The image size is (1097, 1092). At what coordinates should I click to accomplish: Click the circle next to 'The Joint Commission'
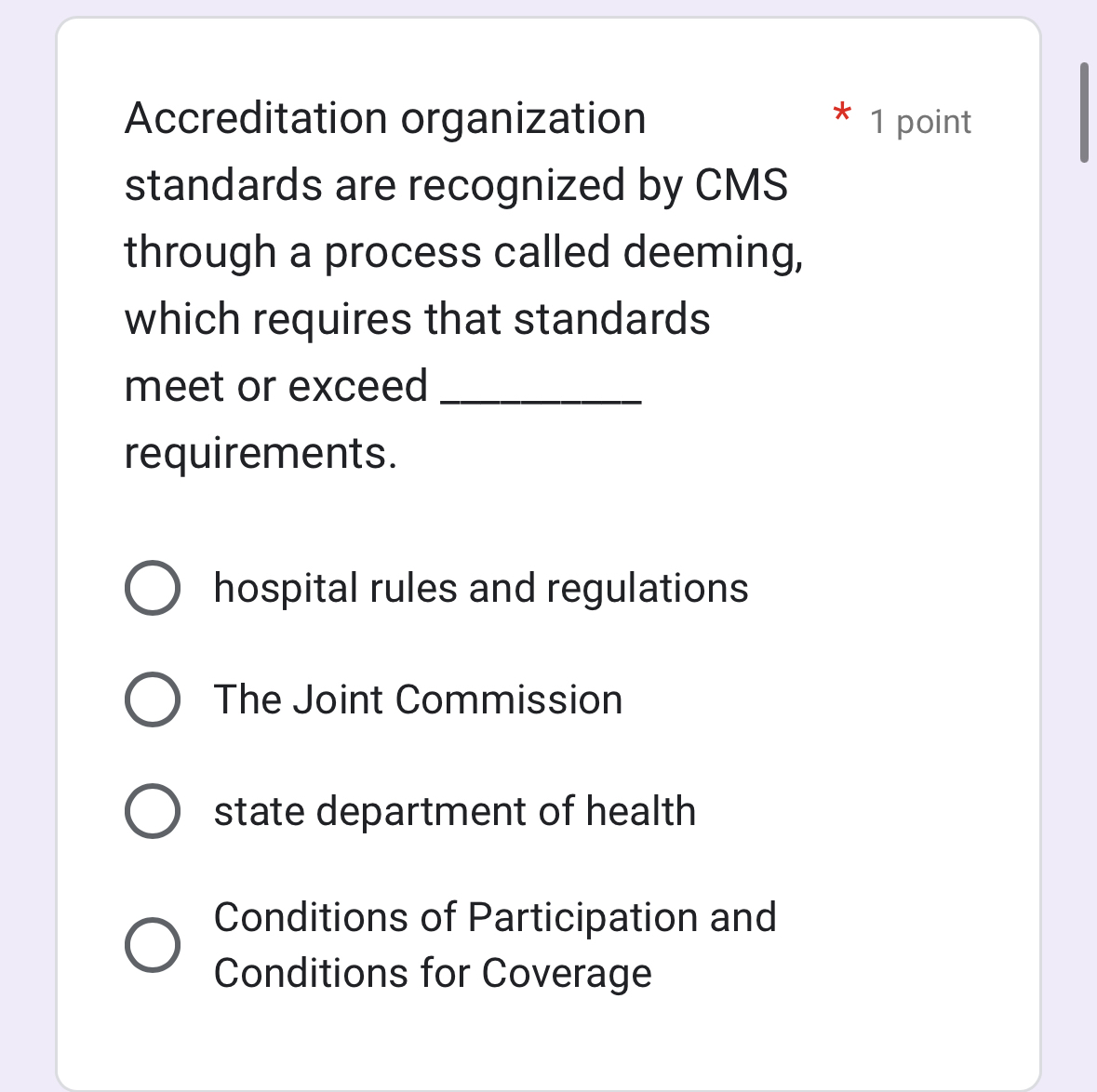pos(153,699)
